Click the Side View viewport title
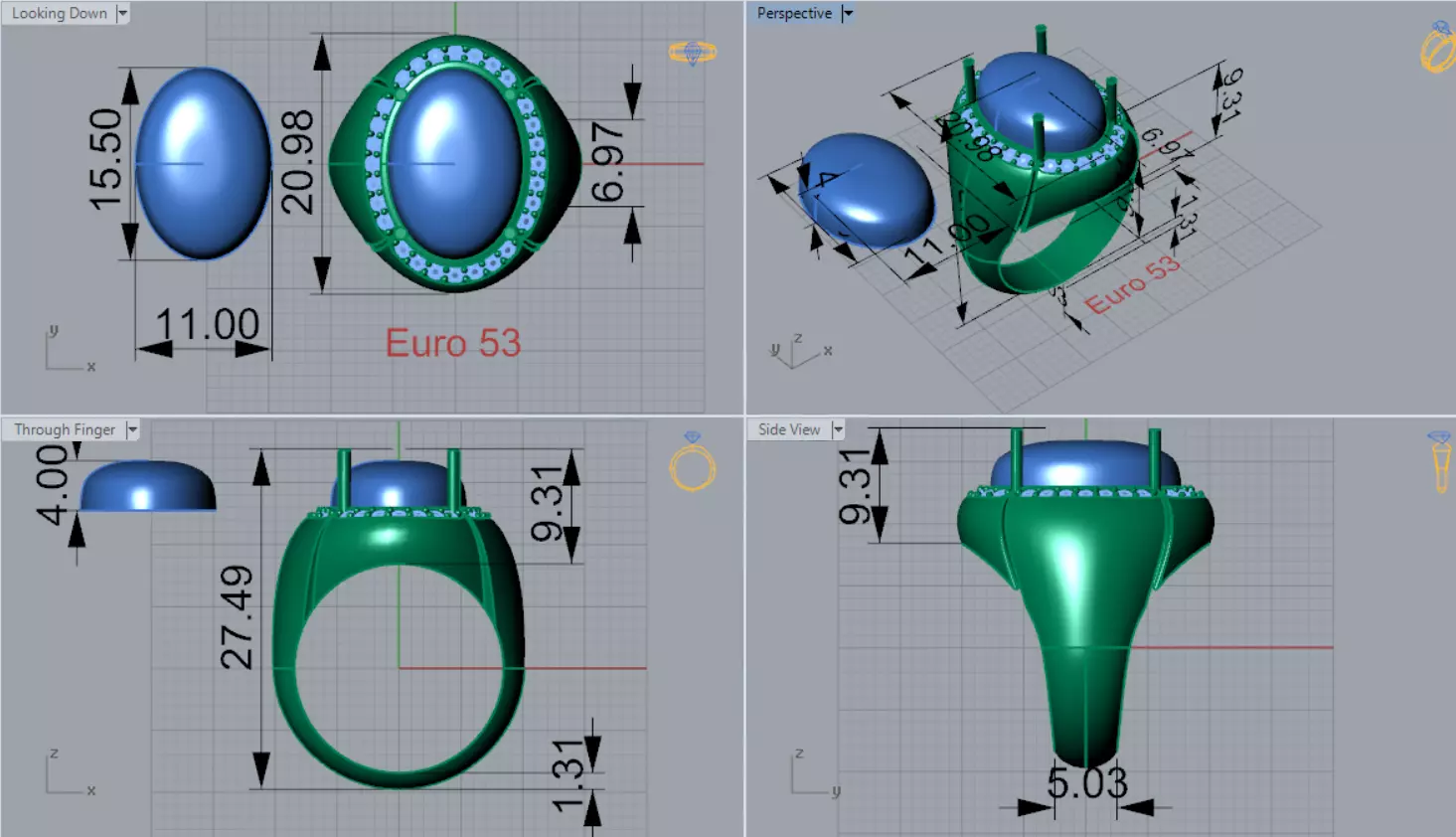The width and height of the screenshot is (1456, 837). (789, 429)
